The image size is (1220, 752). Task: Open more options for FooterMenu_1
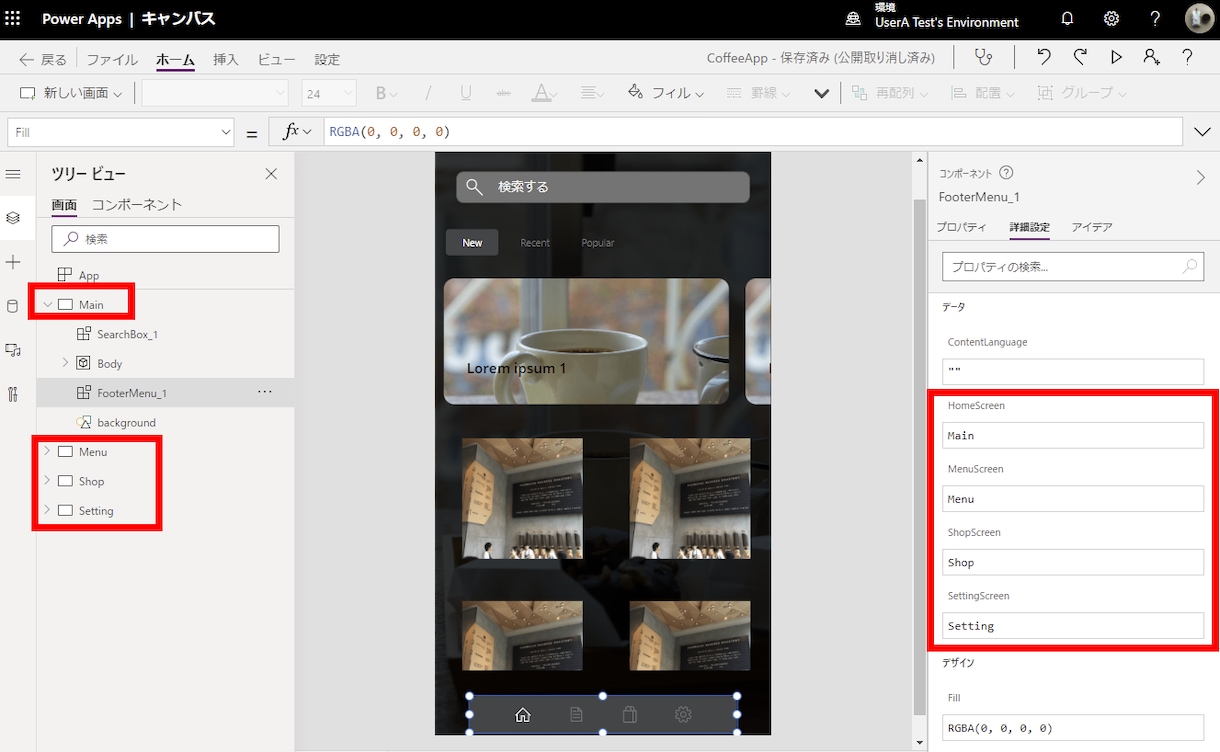coord(264,392)
